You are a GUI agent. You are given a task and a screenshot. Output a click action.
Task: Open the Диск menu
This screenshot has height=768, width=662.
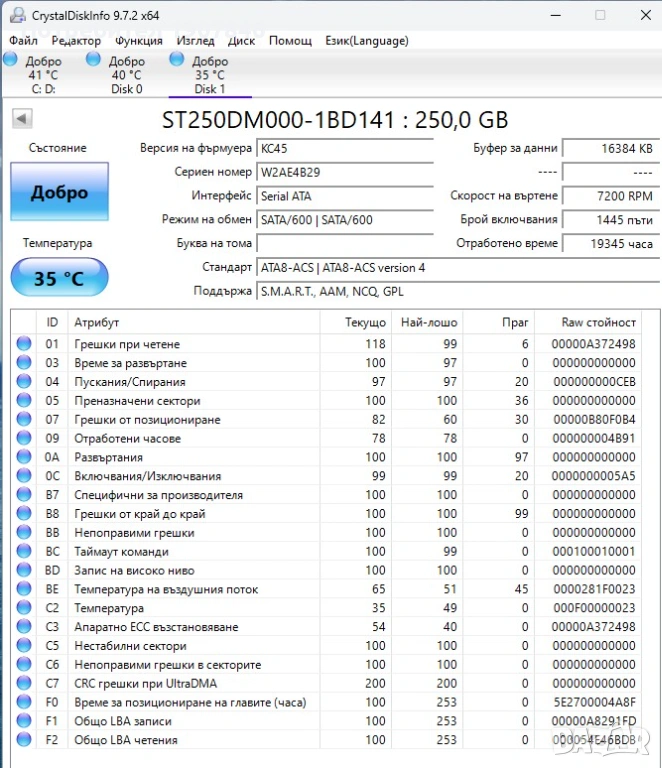click(241, 41)
